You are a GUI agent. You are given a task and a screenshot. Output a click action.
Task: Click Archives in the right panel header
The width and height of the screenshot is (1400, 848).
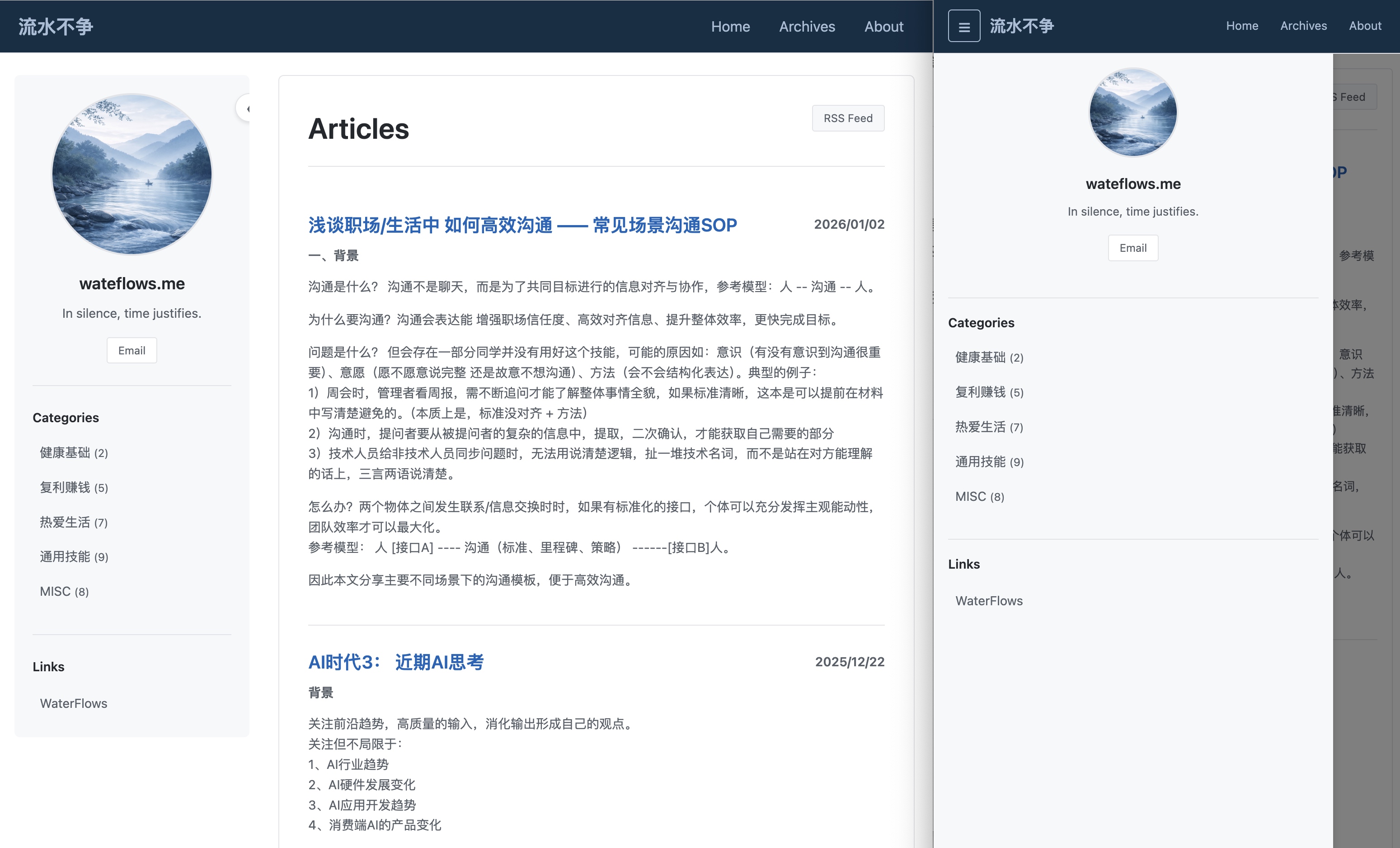click(1303, 26)
